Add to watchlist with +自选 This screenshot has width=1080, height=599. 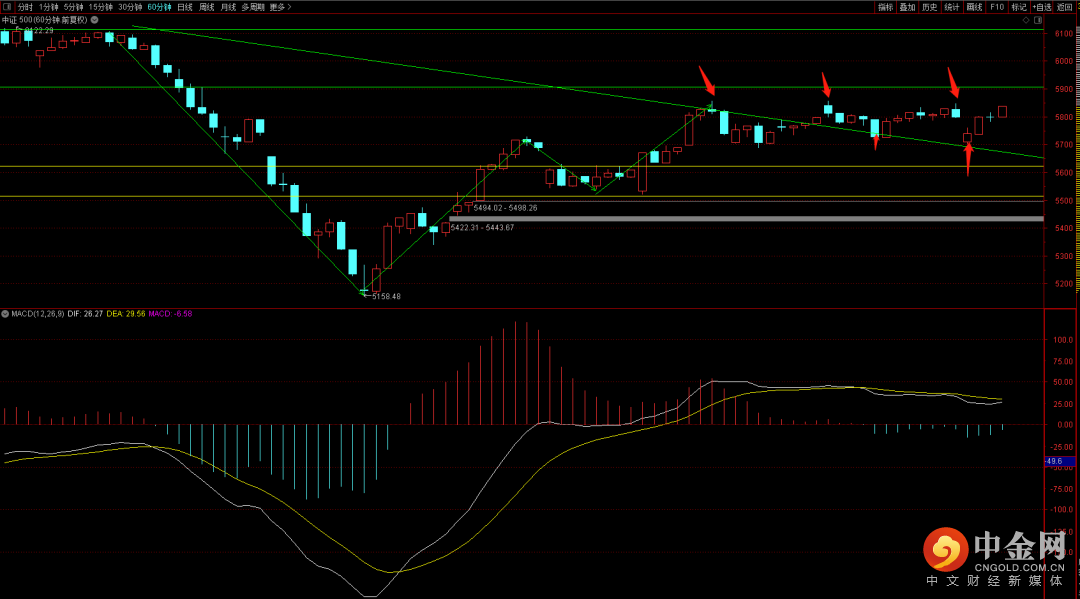1042,7
